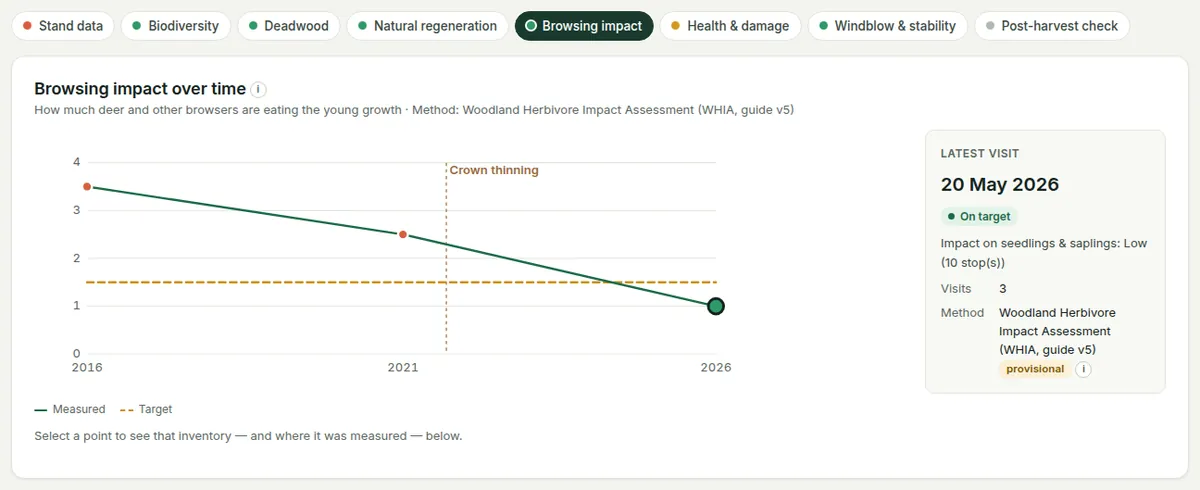The height and width of the screenshot is (490, 1200).
Task: Select the 2026 highlighted data point
Action: [x=716, y=306]
